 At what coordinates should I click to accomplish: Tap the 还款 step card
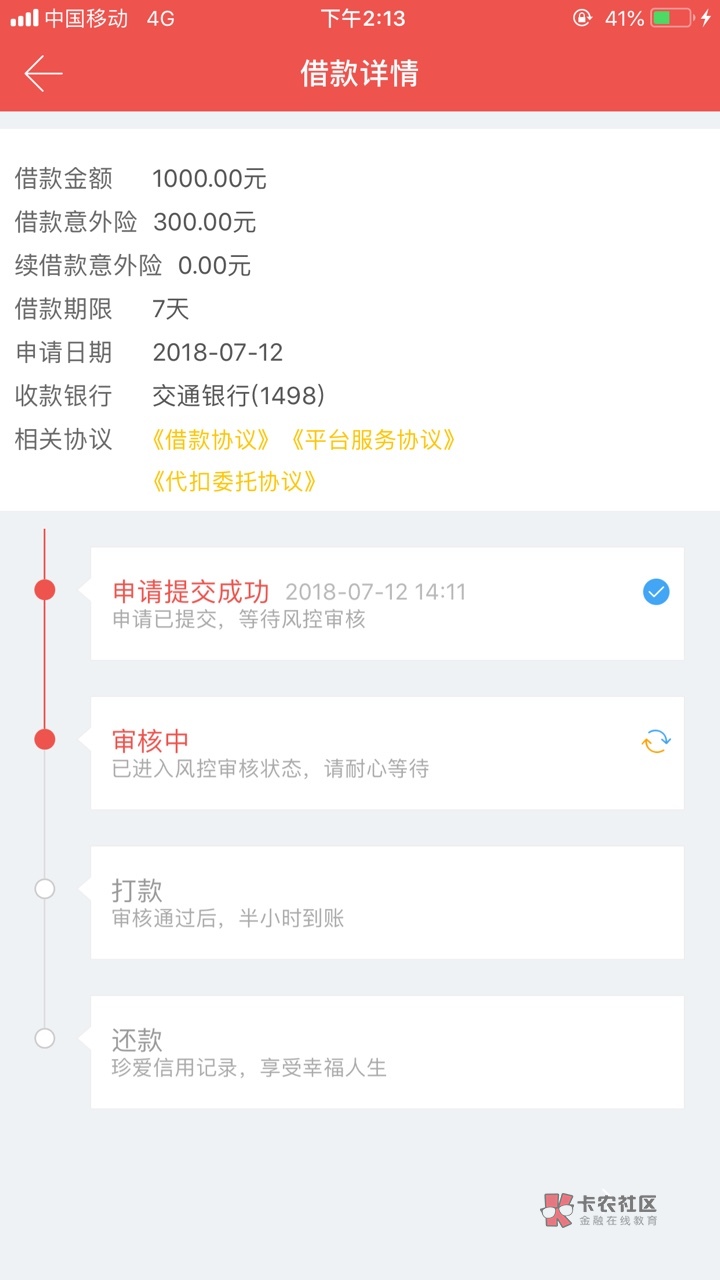click(x=387, y=1051)
